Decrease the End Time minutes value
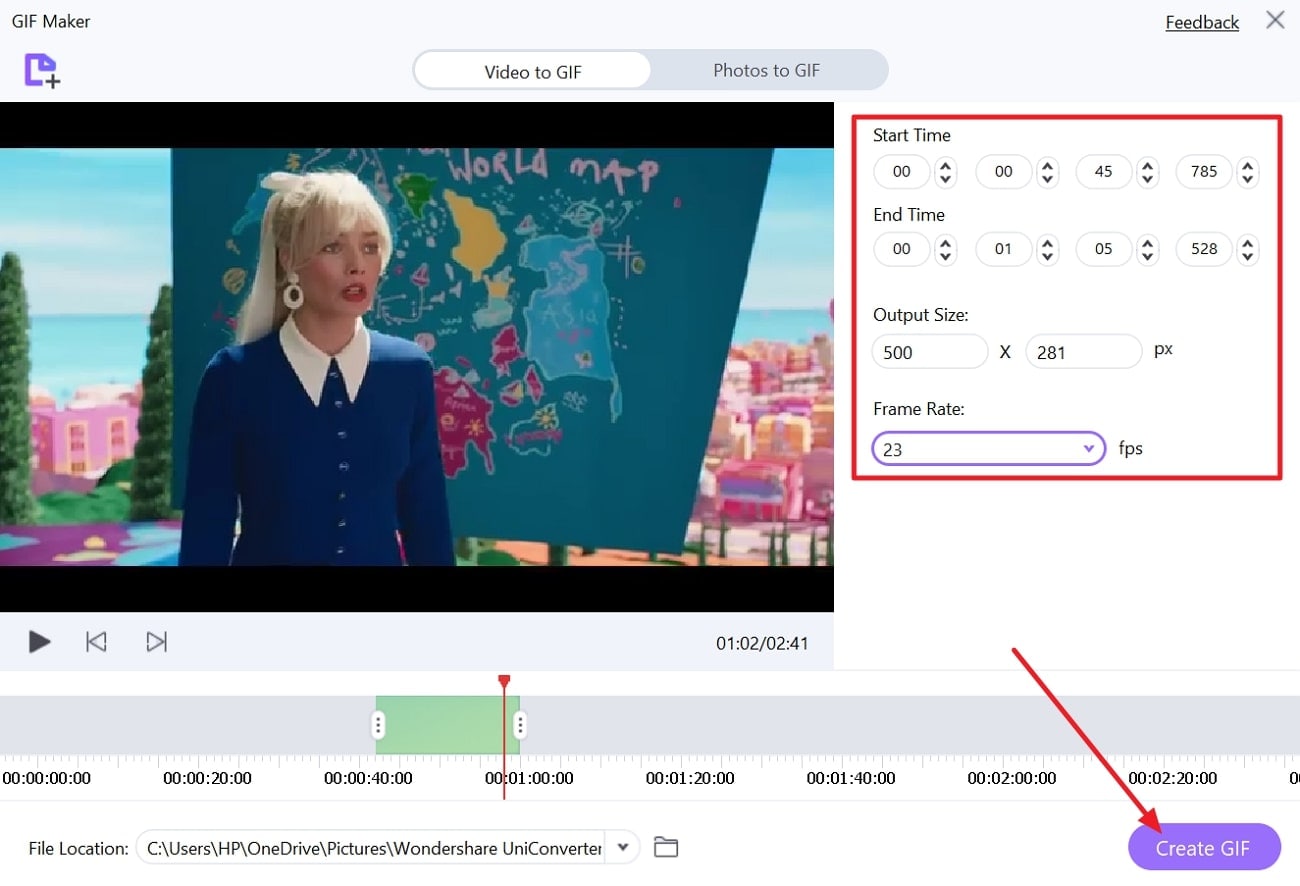 (1047, 257)
